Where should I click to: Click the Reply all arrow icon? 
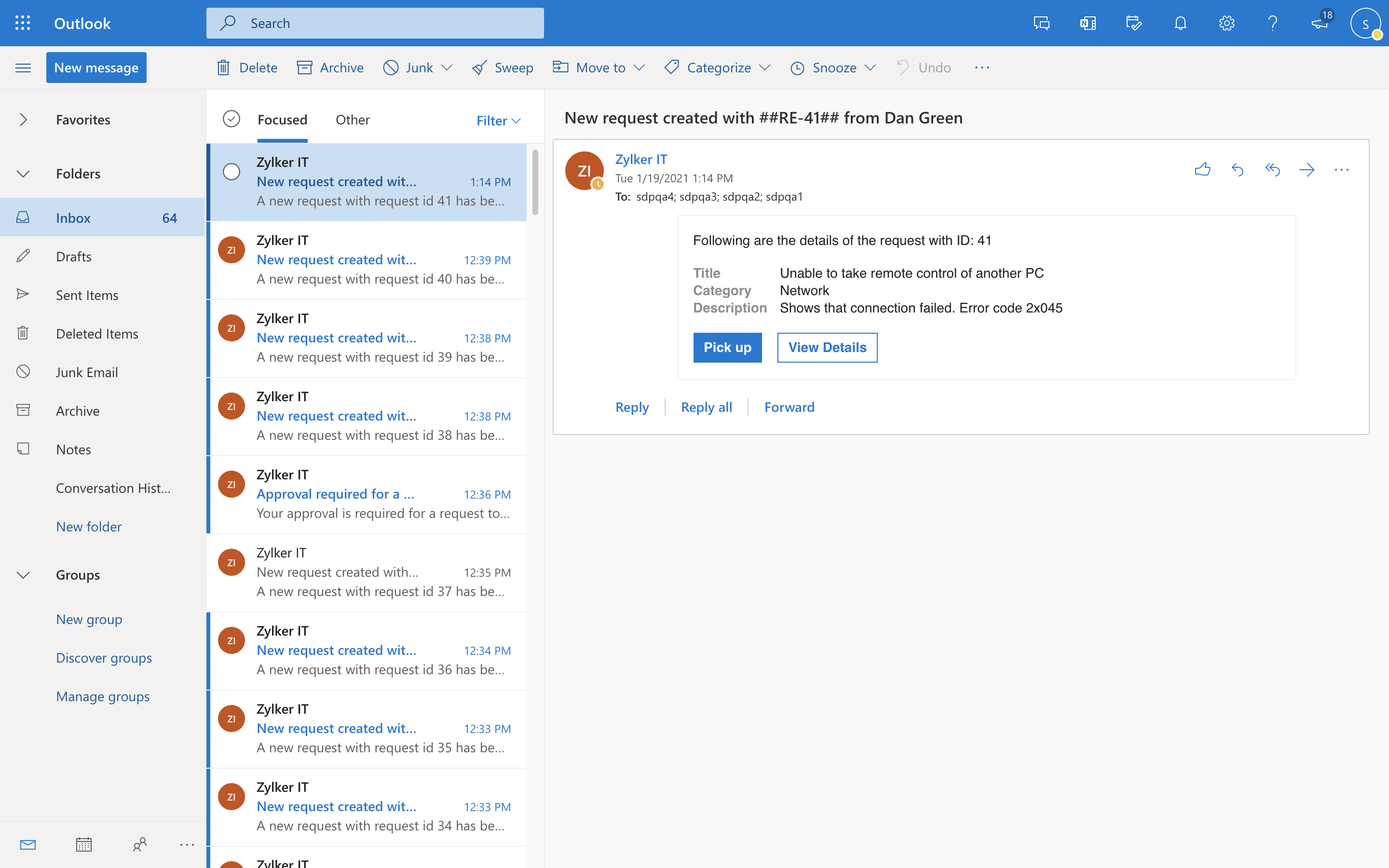pyautogui.click(x=1272, y=169)
